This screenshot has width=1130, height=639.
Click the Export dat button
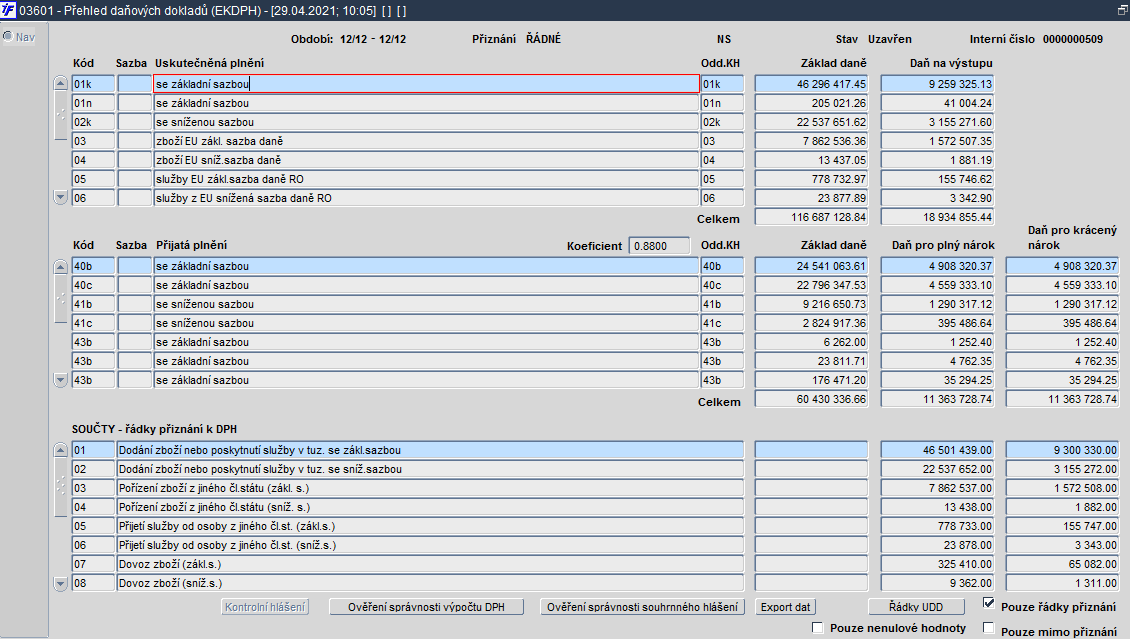(x=786, y=607)
